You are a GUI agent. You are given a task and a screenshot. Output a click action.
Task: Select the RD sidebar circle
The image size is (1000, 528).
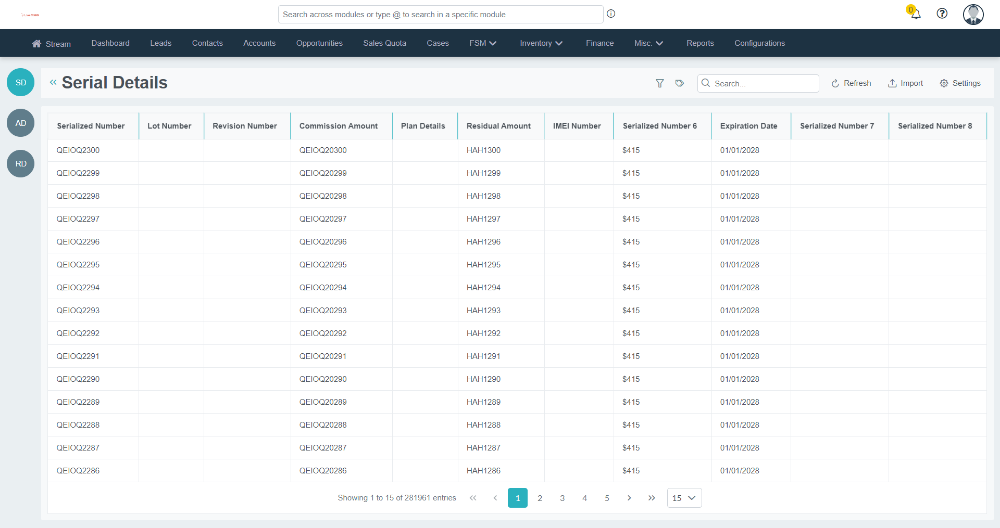pos(20,163)
